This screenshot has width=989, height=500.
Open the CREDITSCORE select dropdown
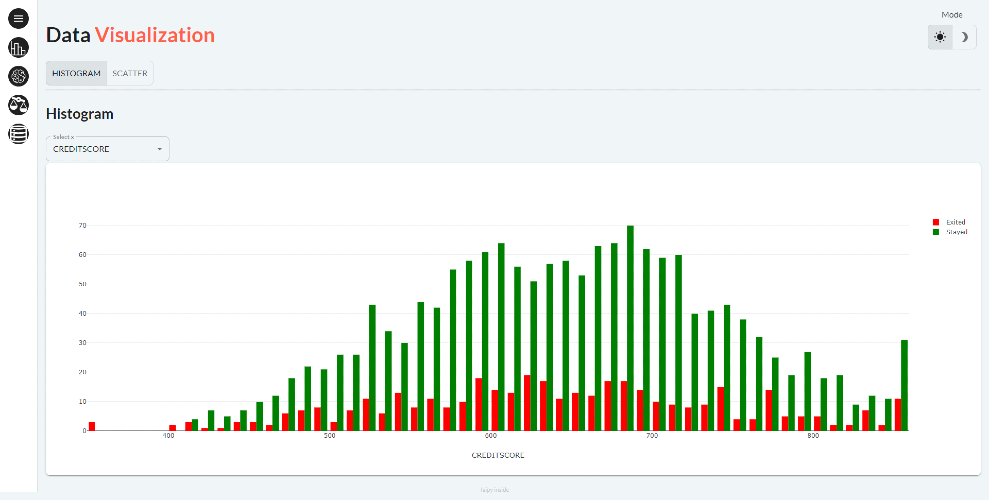pos(108,149)
